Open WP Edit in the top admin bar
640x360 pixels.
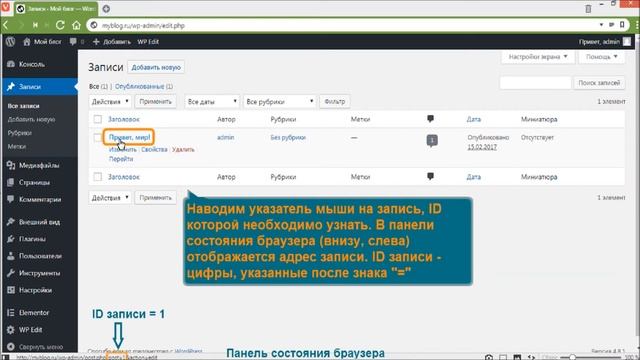point(148,42)
